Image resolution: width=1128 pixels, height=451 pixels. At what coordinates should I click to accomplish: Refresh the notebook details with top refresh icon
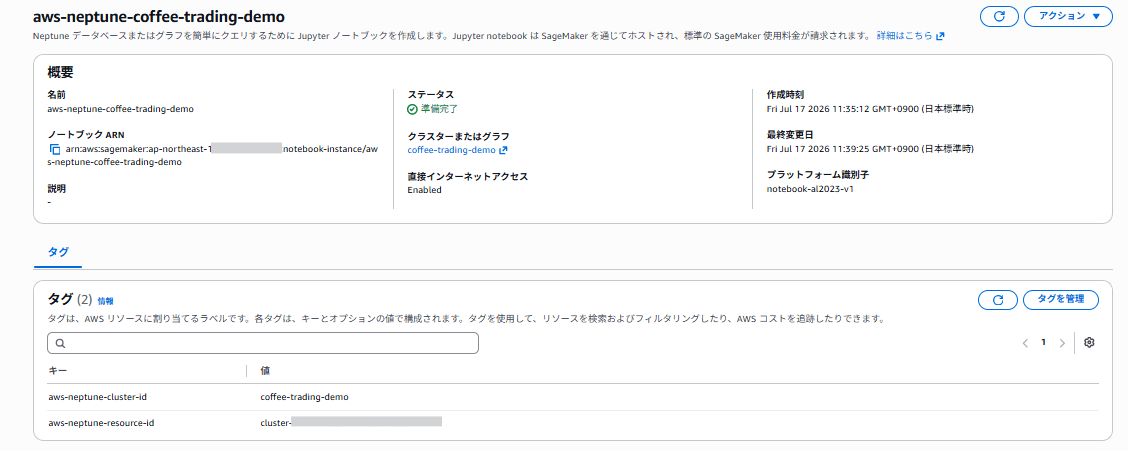(x=999, y=16)
